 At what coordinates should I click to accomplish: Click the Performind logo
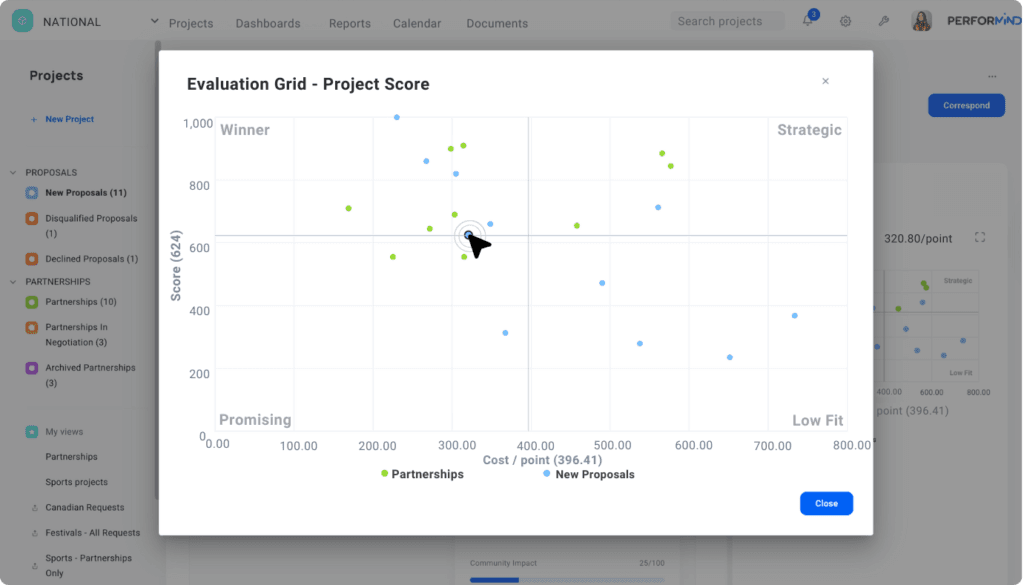tap(984, 21)
